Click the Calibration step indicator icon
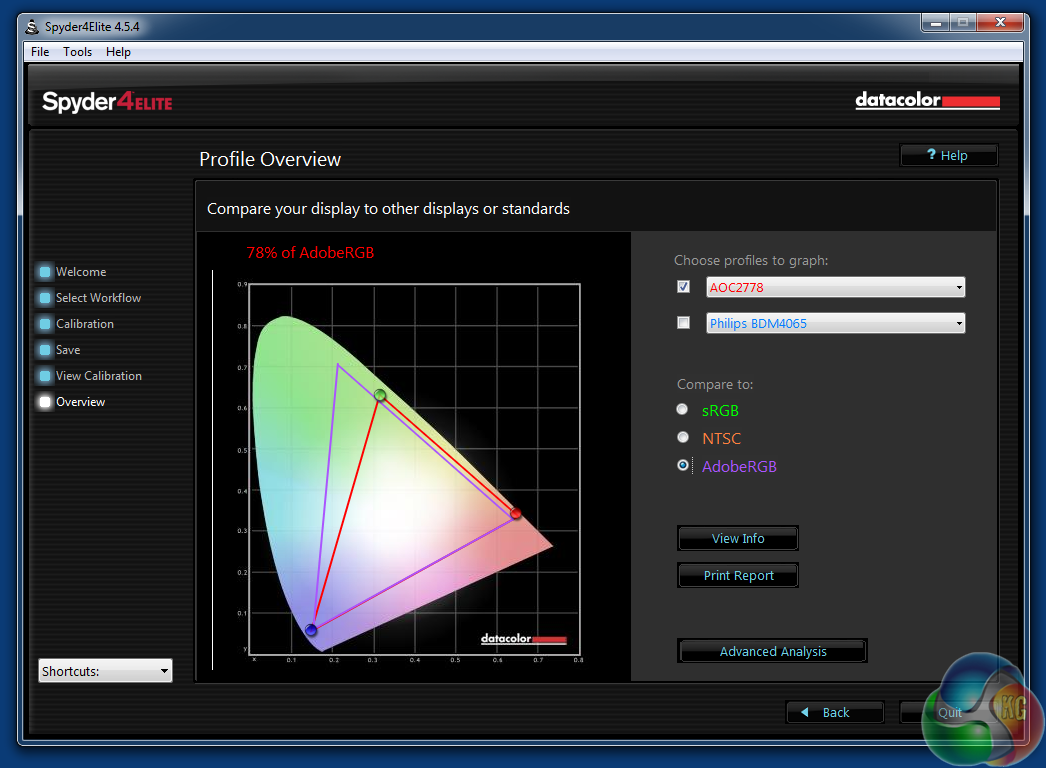The width and height of the screenshot is (1046, 768). pyautogui.click(x=44, y=324)
